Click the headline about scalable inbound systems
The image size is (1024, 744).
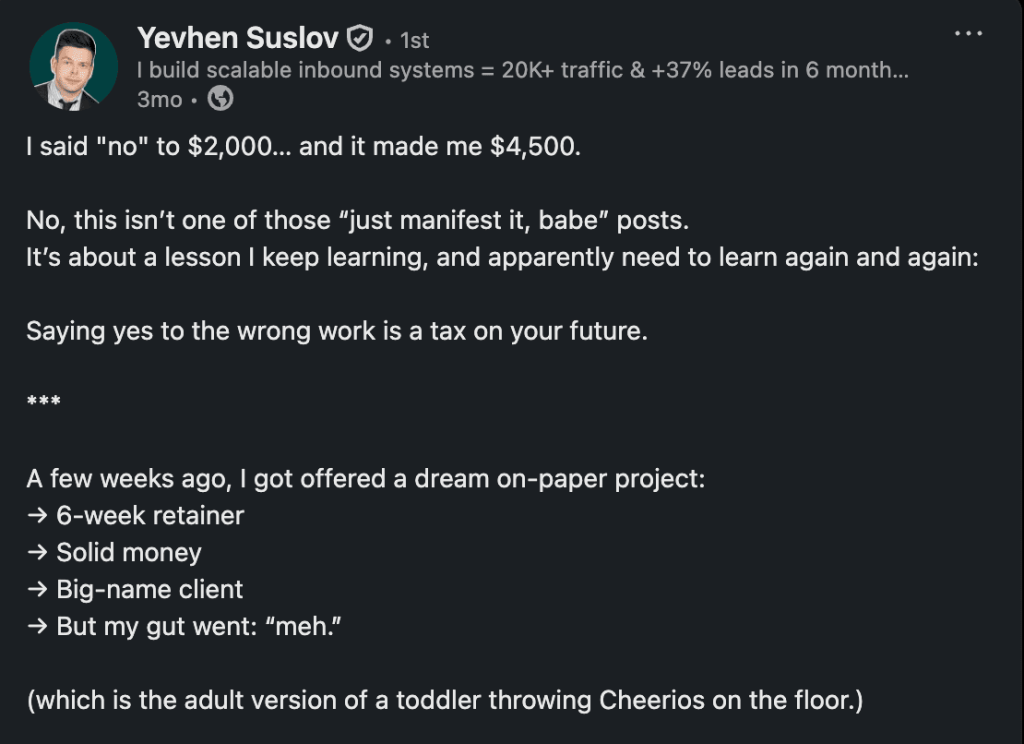pos(522,70)
